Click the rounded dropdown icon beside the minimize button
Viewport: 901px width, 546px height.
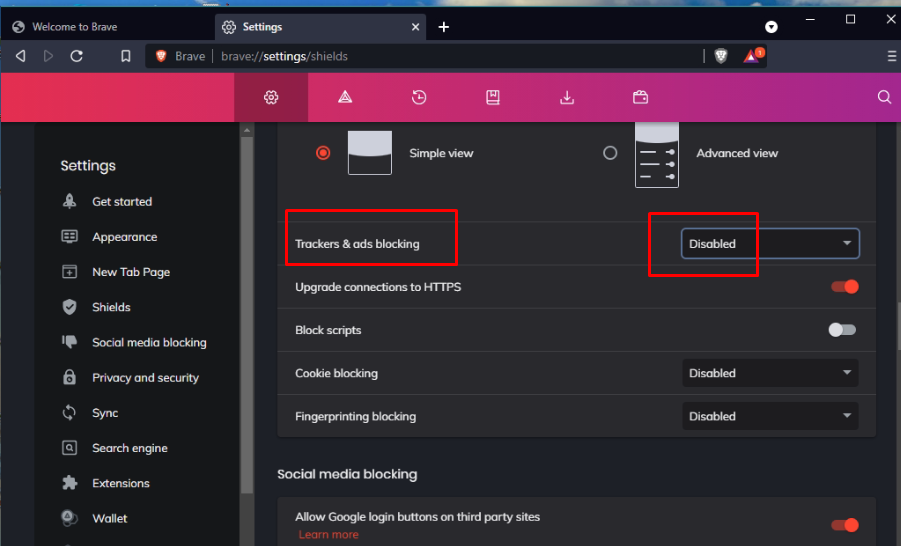[x=771, y=27]
